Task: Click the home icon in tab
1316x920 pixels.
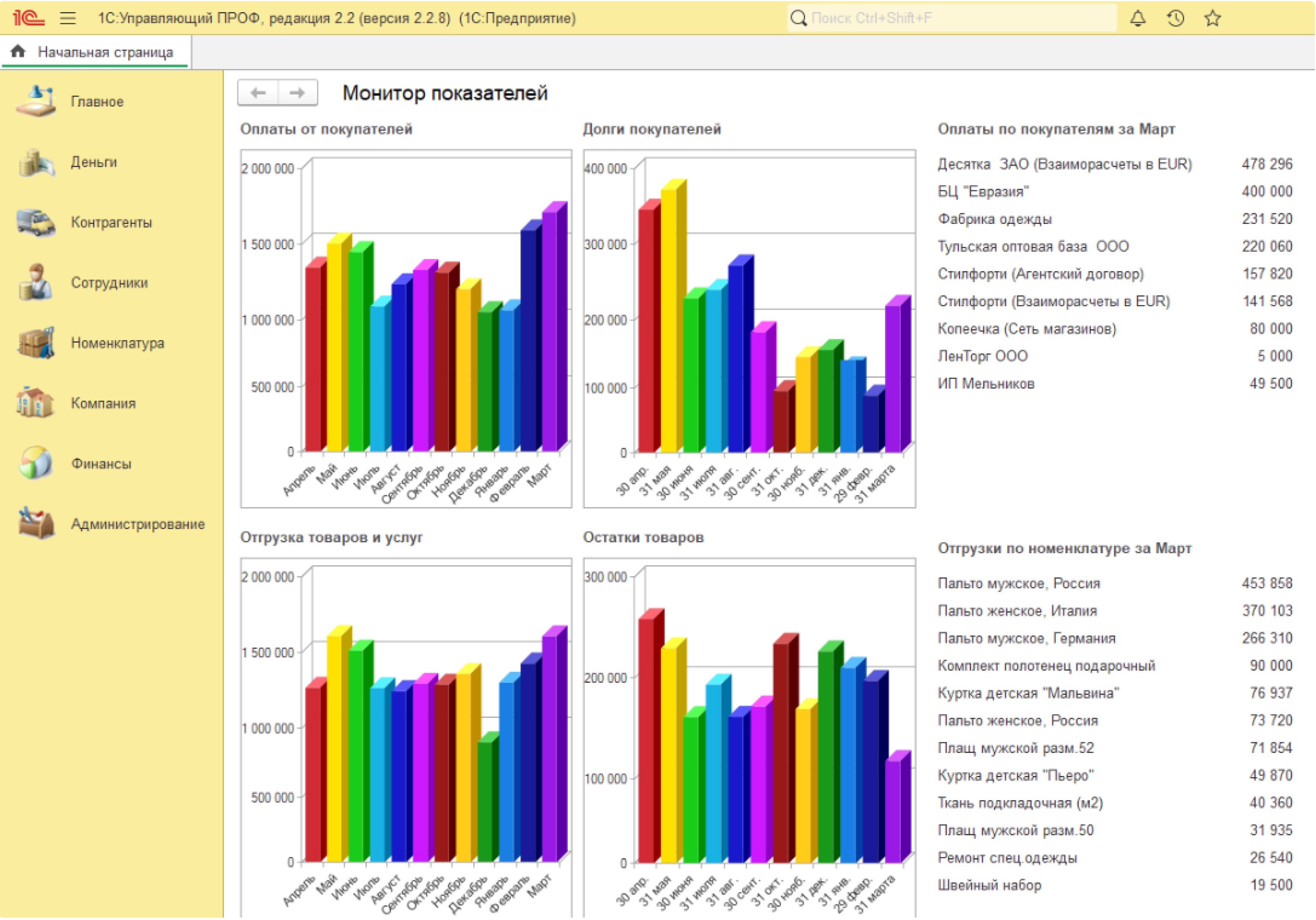Action: pos(18,52)
